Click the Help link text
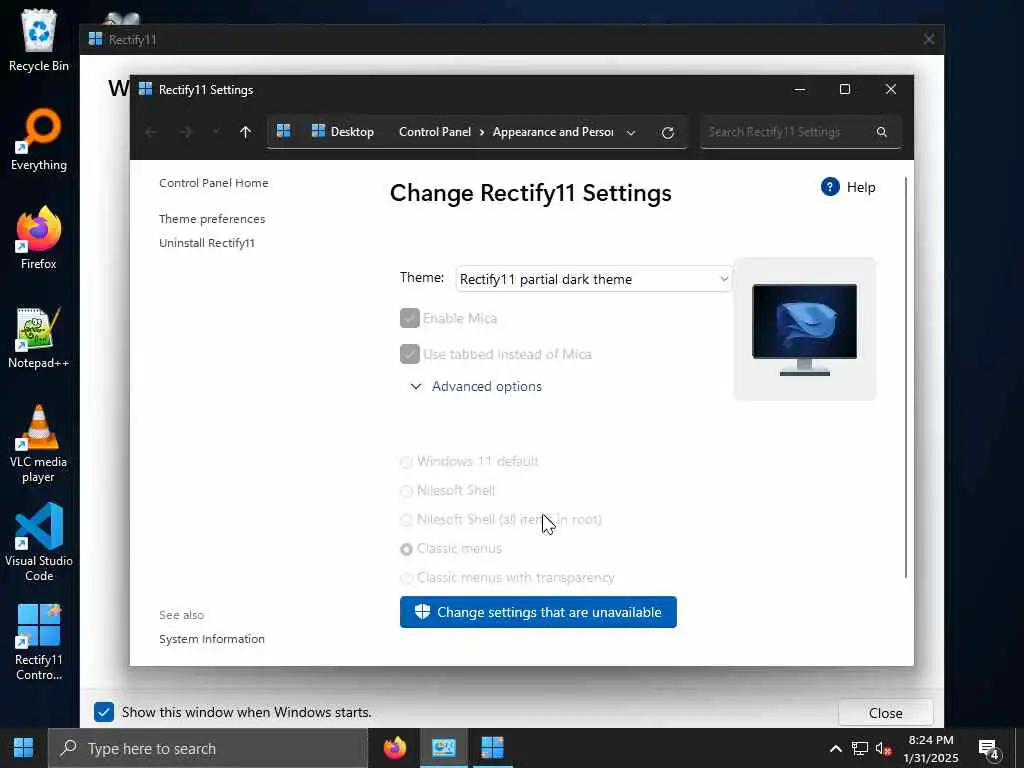The height and width of the screenshot is (768, 1024). tap(861, 187)
